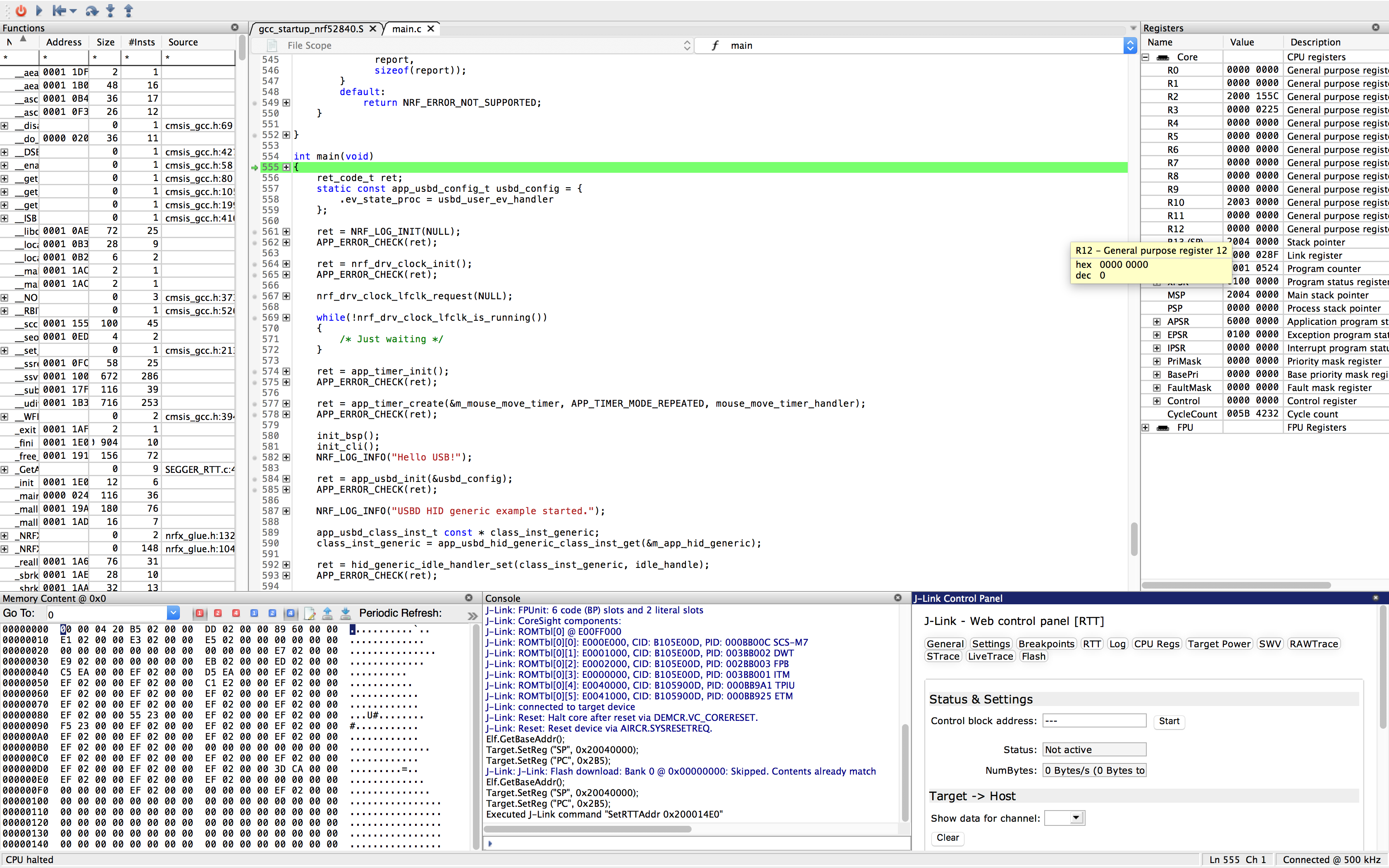The height and width of the screenshot is (868, 1389).
Task: Expand the FPU registers group
Action: [1146, 428]
